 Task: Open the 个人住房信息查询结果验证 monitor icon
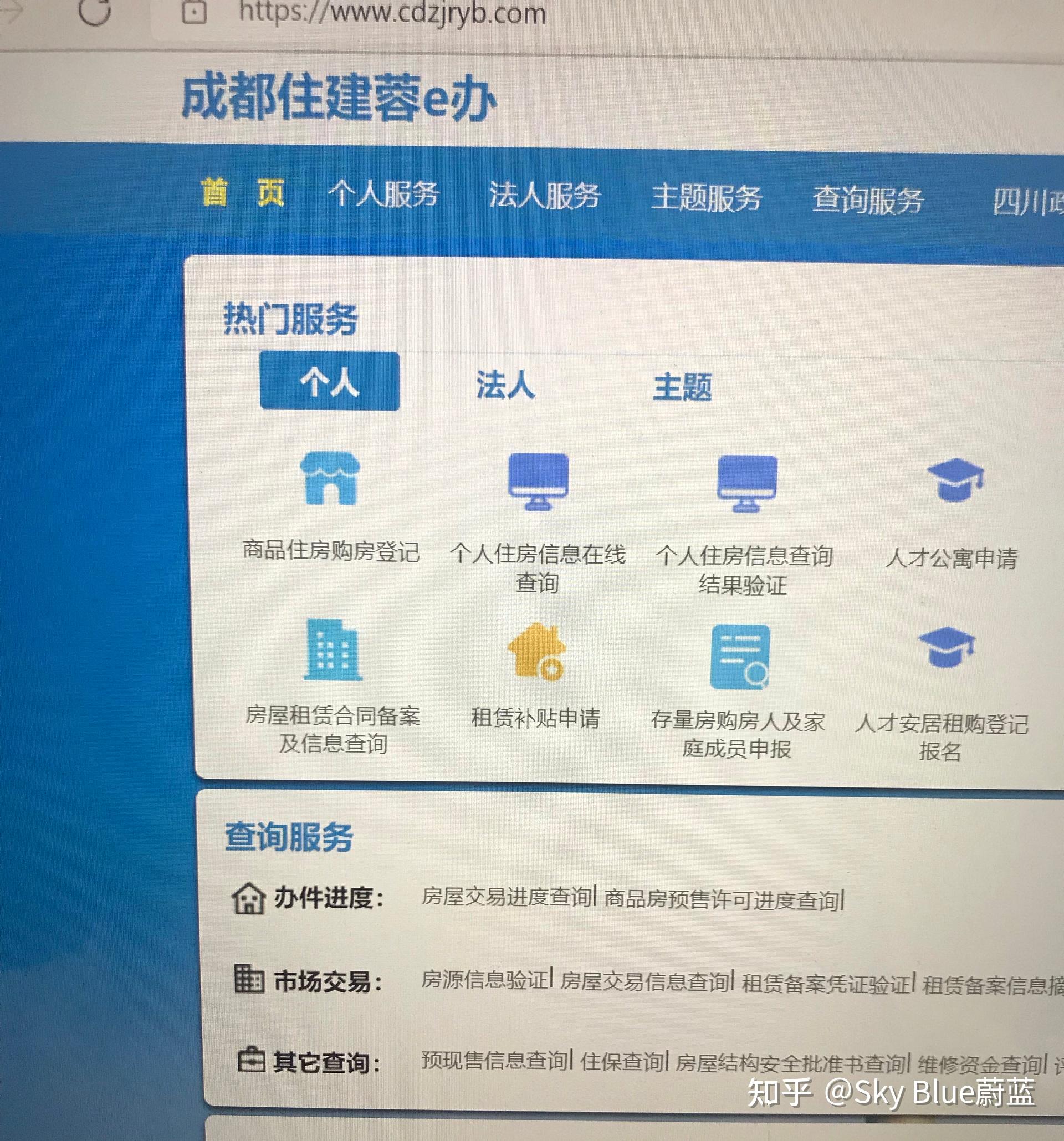click(747, 484)
